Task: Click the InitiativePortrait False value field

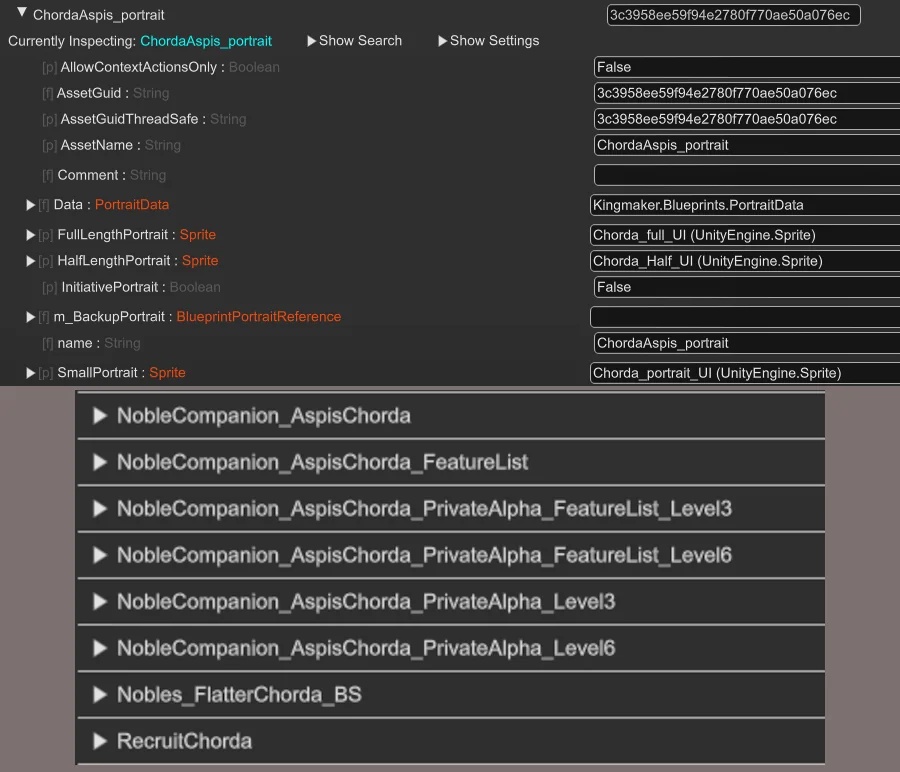Action: (747, 287)
